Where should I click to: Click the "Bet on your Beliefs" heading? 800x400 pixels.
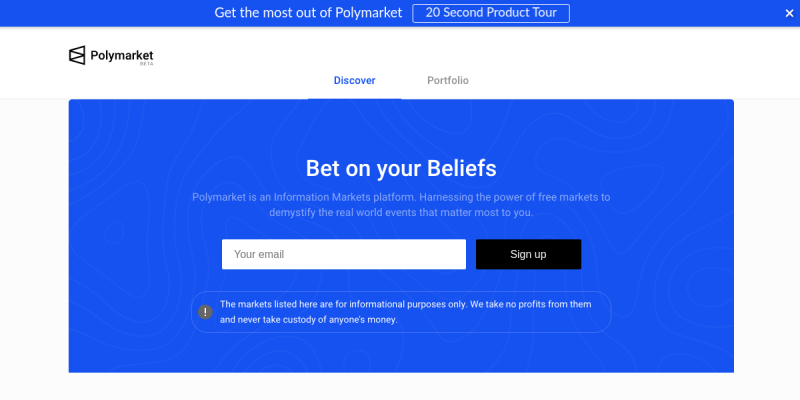coord(400,168)
